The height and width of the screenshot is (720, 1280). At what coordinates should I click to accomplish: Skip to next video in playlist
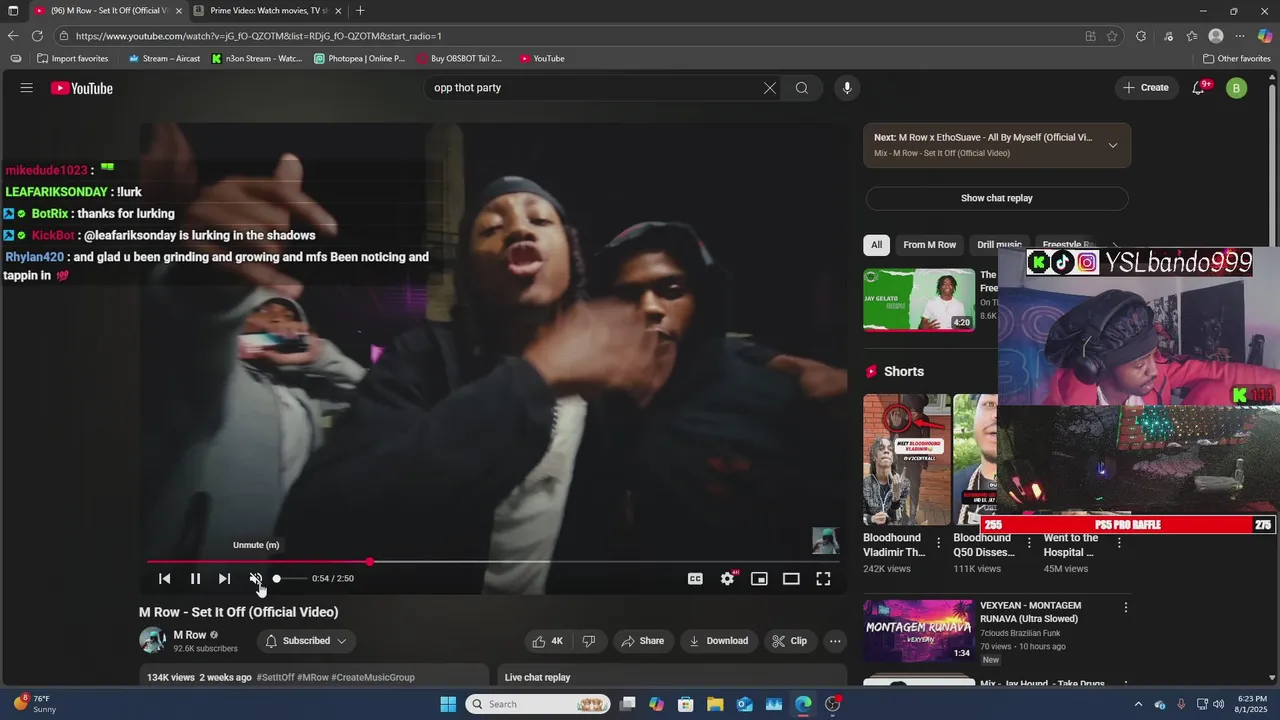225,579
